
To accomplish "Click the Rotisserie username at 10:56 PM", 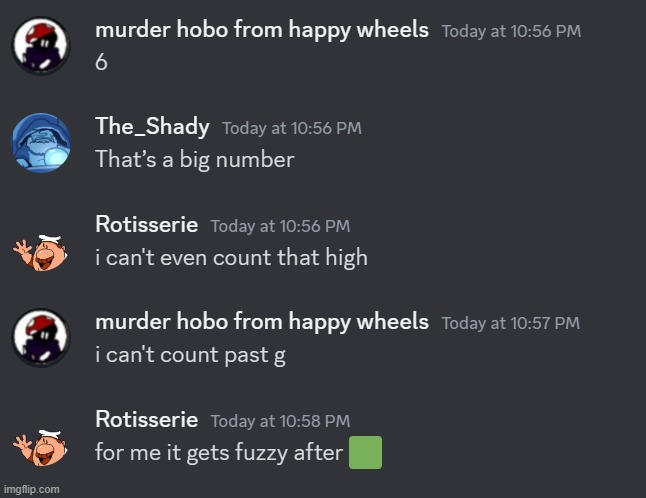I will coord(147,224).
